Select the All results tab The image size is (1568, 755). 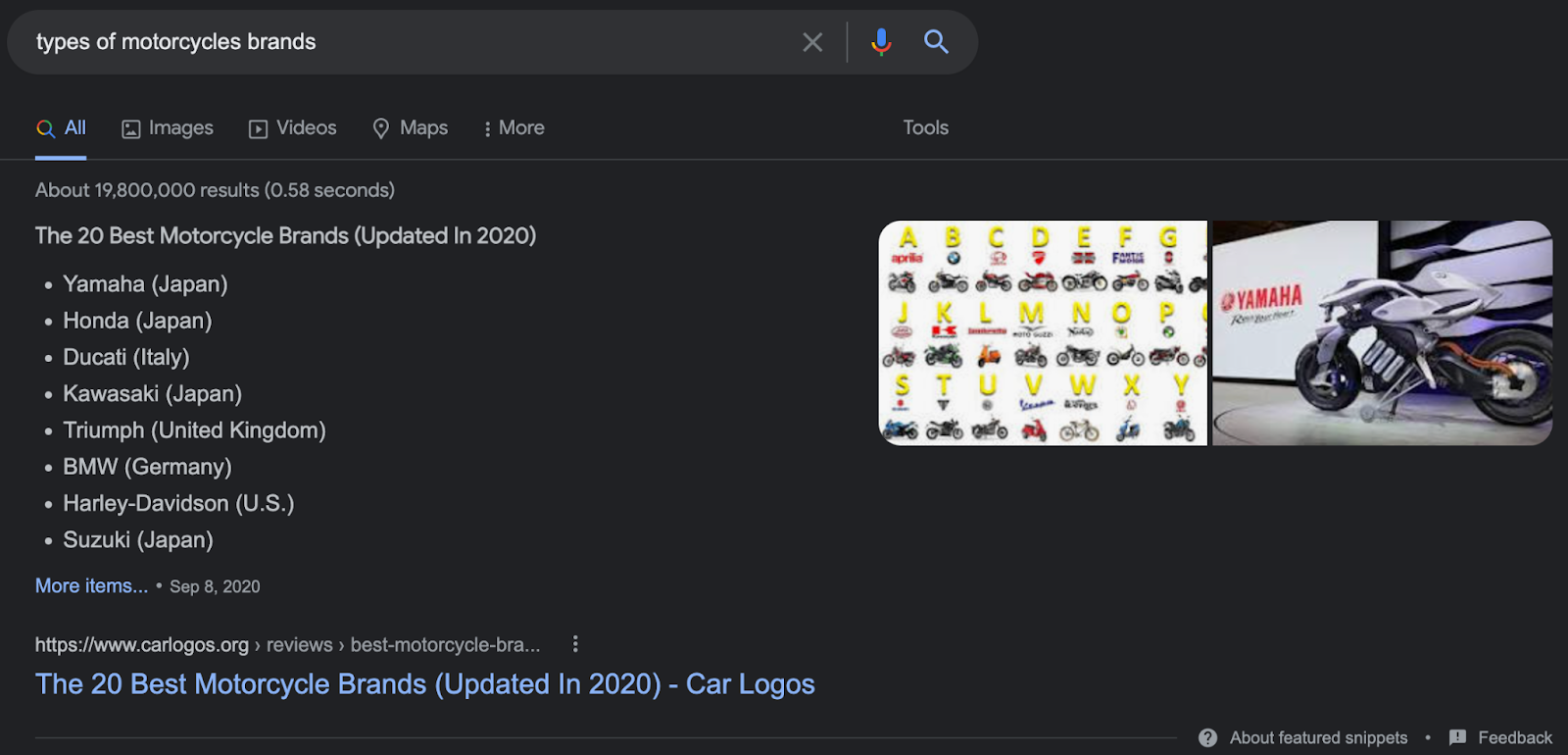(61, 128)
